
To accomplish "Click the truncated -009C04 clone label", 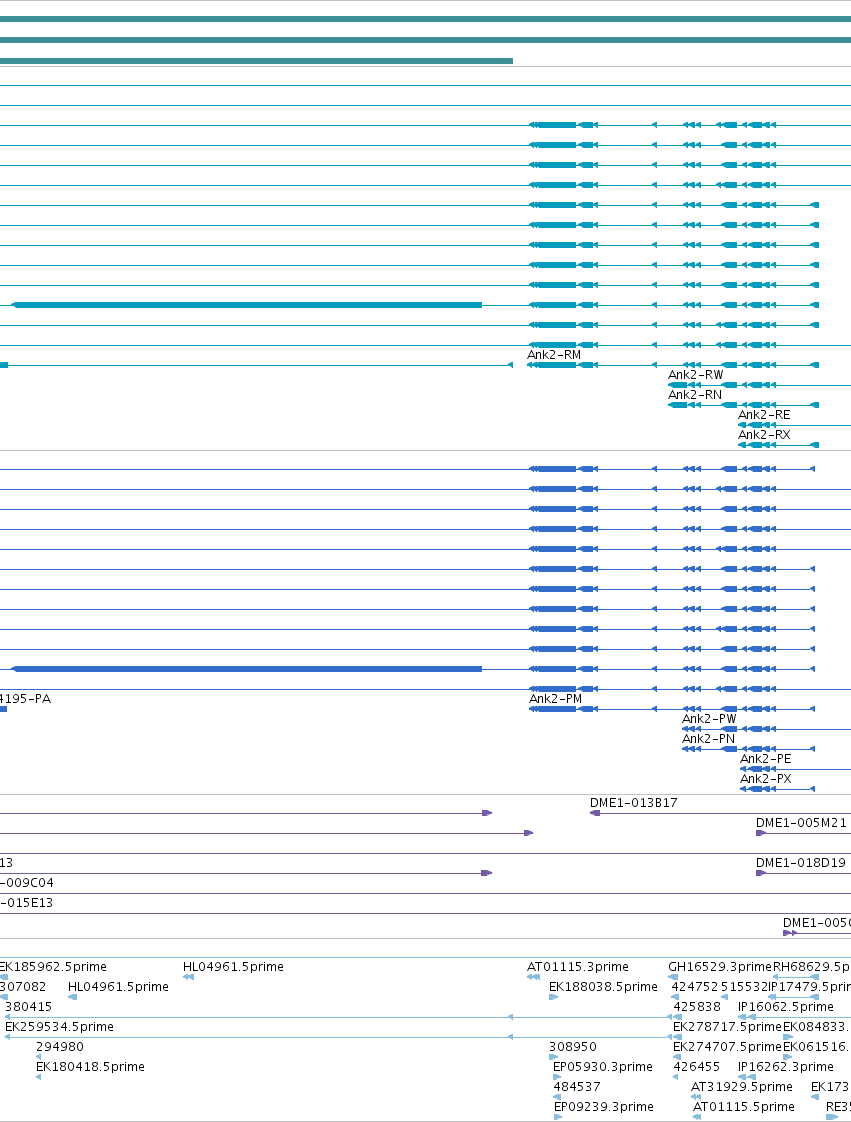I will [26, 883].
